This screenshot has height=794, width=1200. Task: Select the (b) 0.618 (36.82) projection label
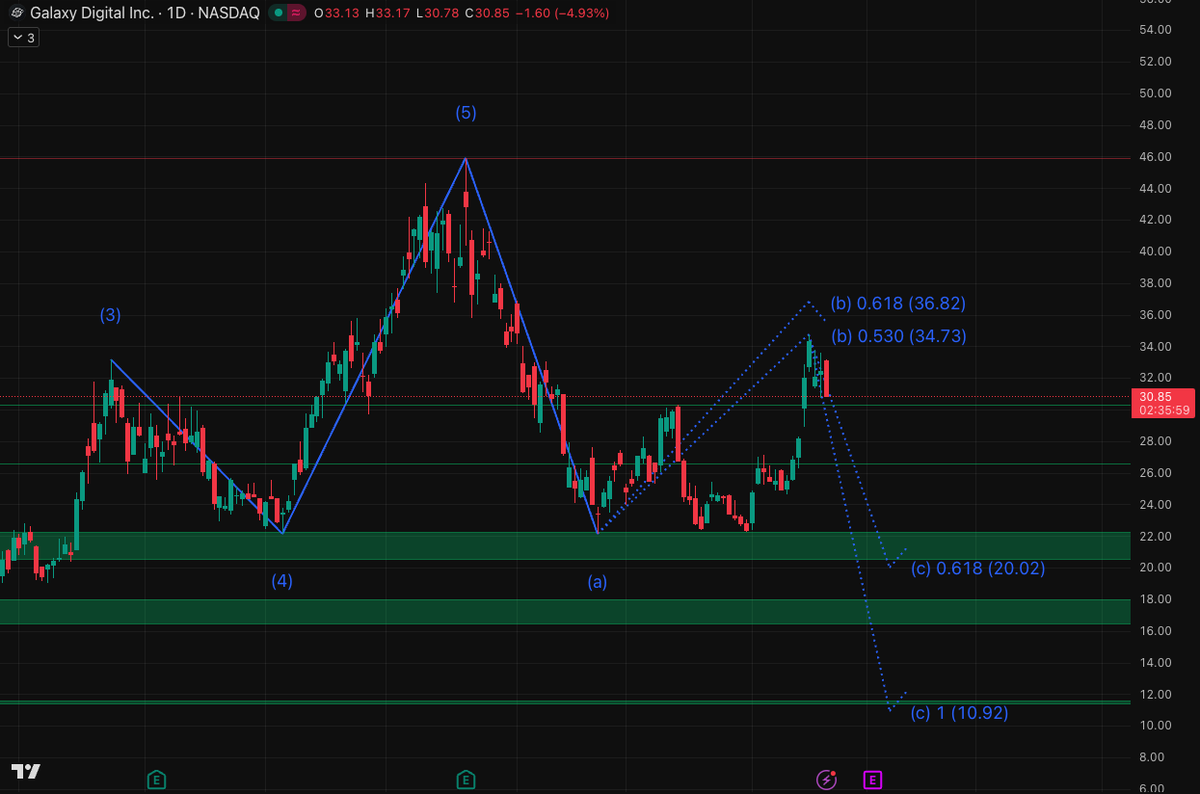pos(898,303)
